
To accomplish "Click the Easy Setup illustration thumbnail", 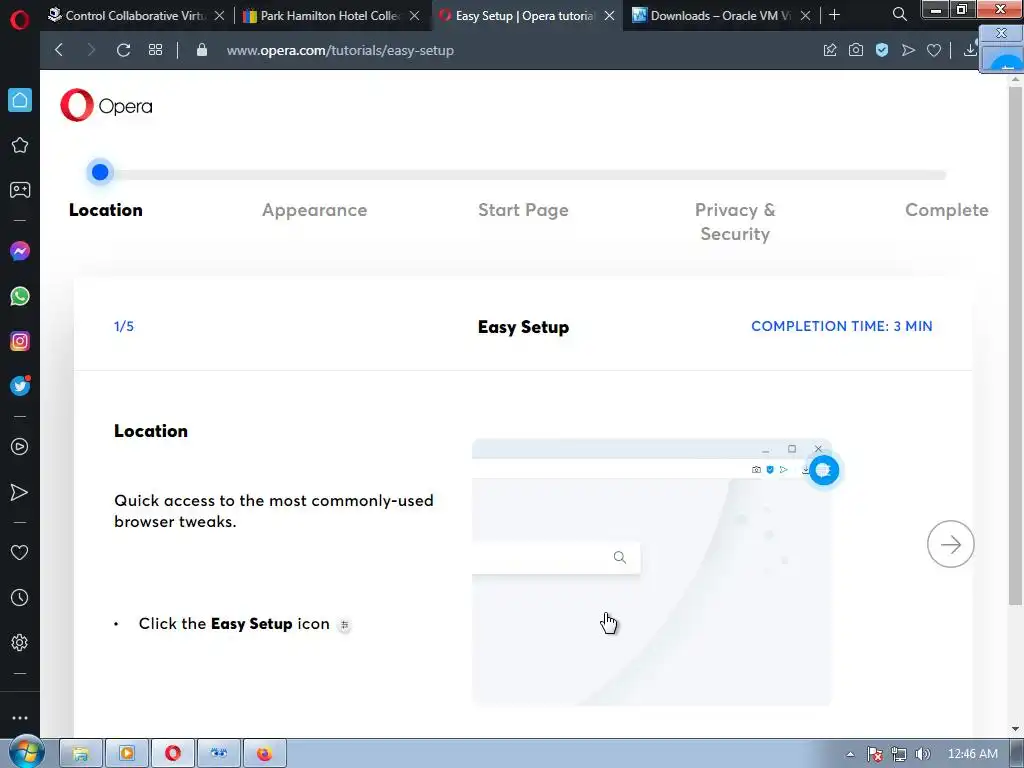I will (x=652, y=572).
